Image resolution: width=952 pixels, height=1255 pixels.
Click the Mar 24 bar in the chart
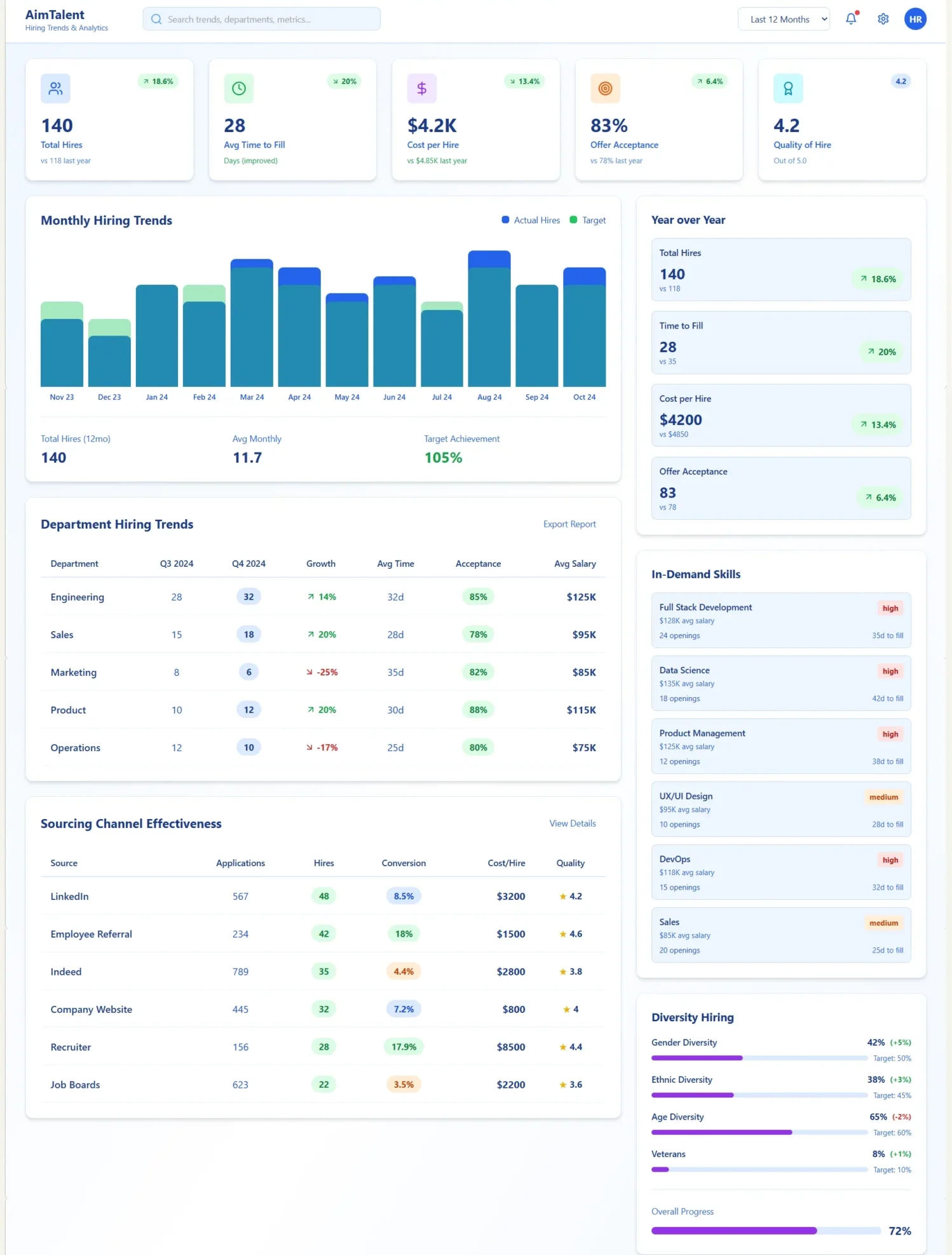252,323
